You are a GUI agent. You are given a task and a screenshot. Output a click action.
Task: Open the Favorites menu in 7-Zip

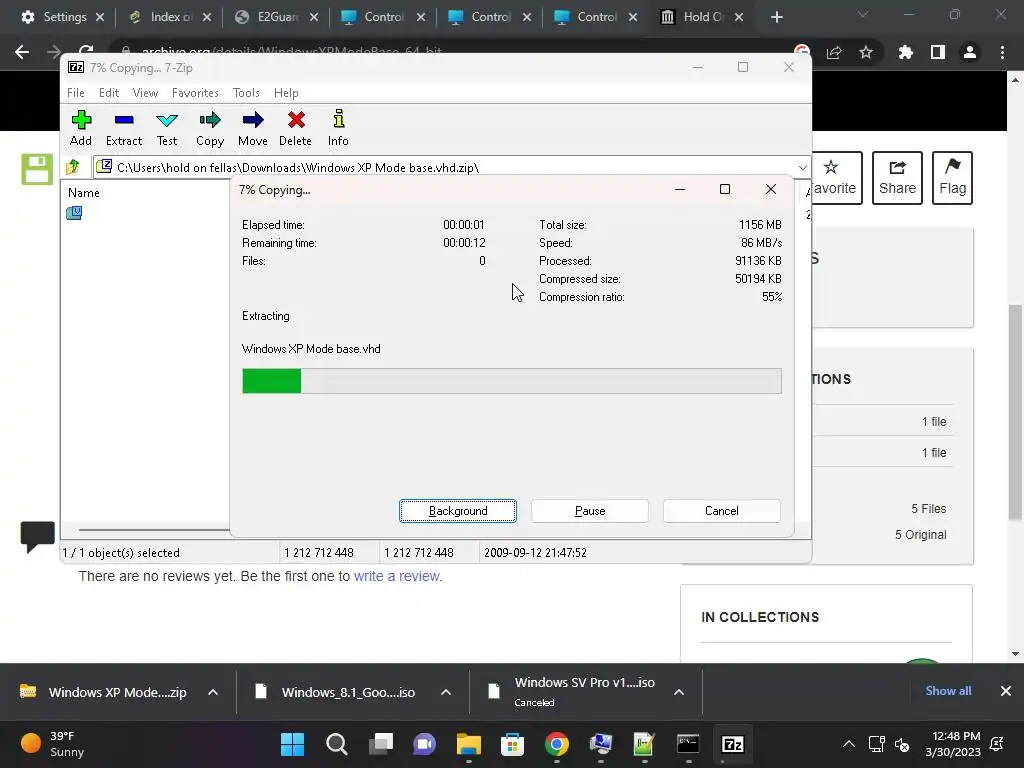[195, 93]
